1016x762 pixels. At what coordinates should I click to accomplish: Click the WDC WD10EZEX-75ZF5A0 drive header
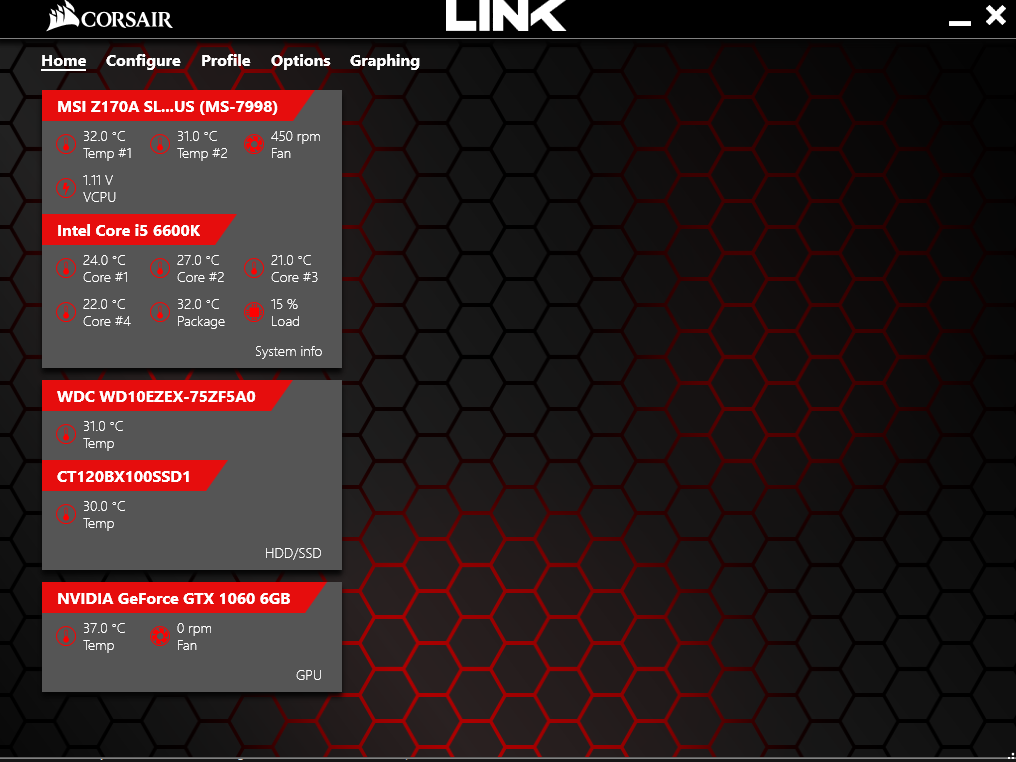click(166, 396)
